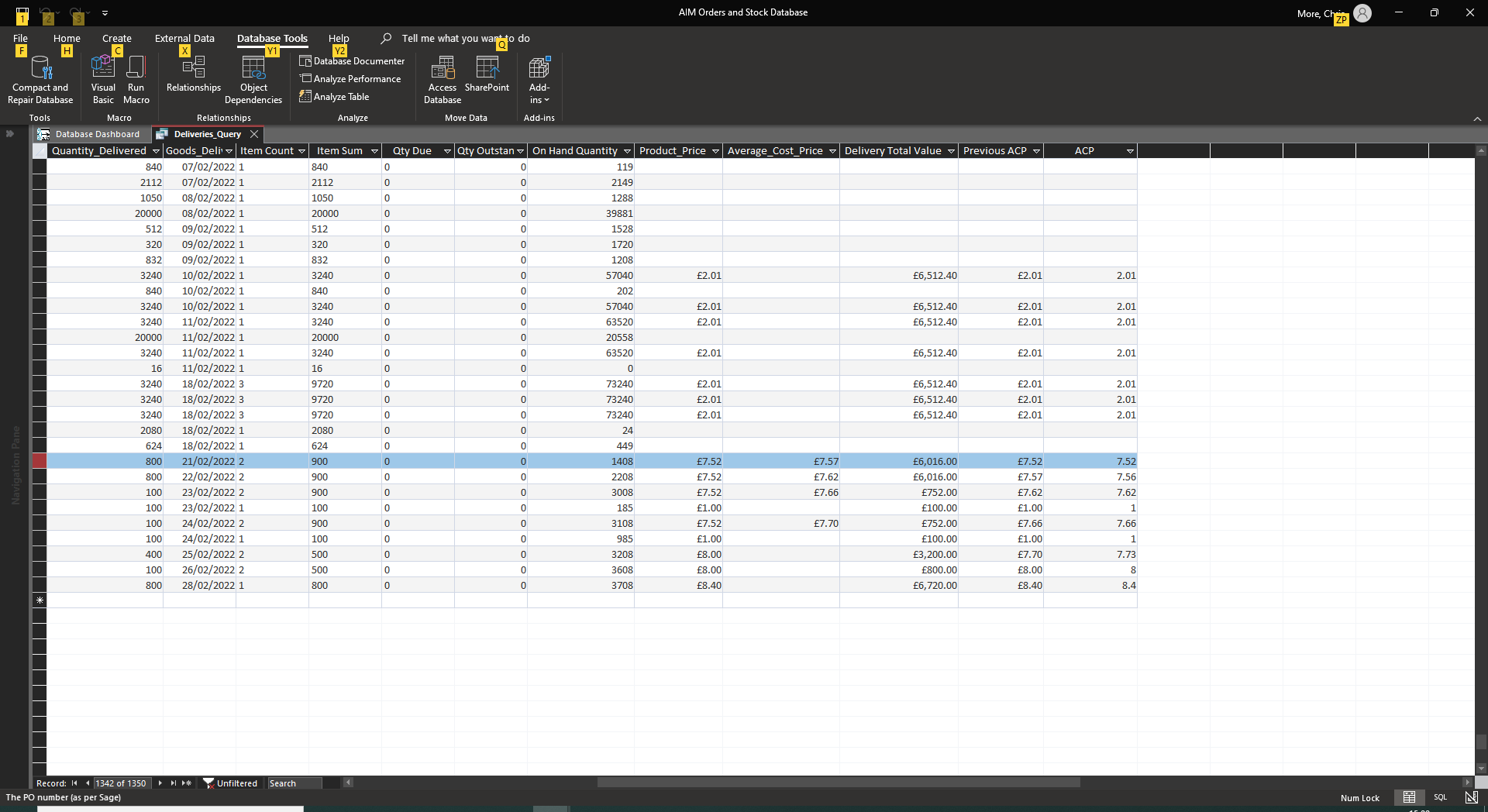Open the Visual Basic editor

point(103,80)
